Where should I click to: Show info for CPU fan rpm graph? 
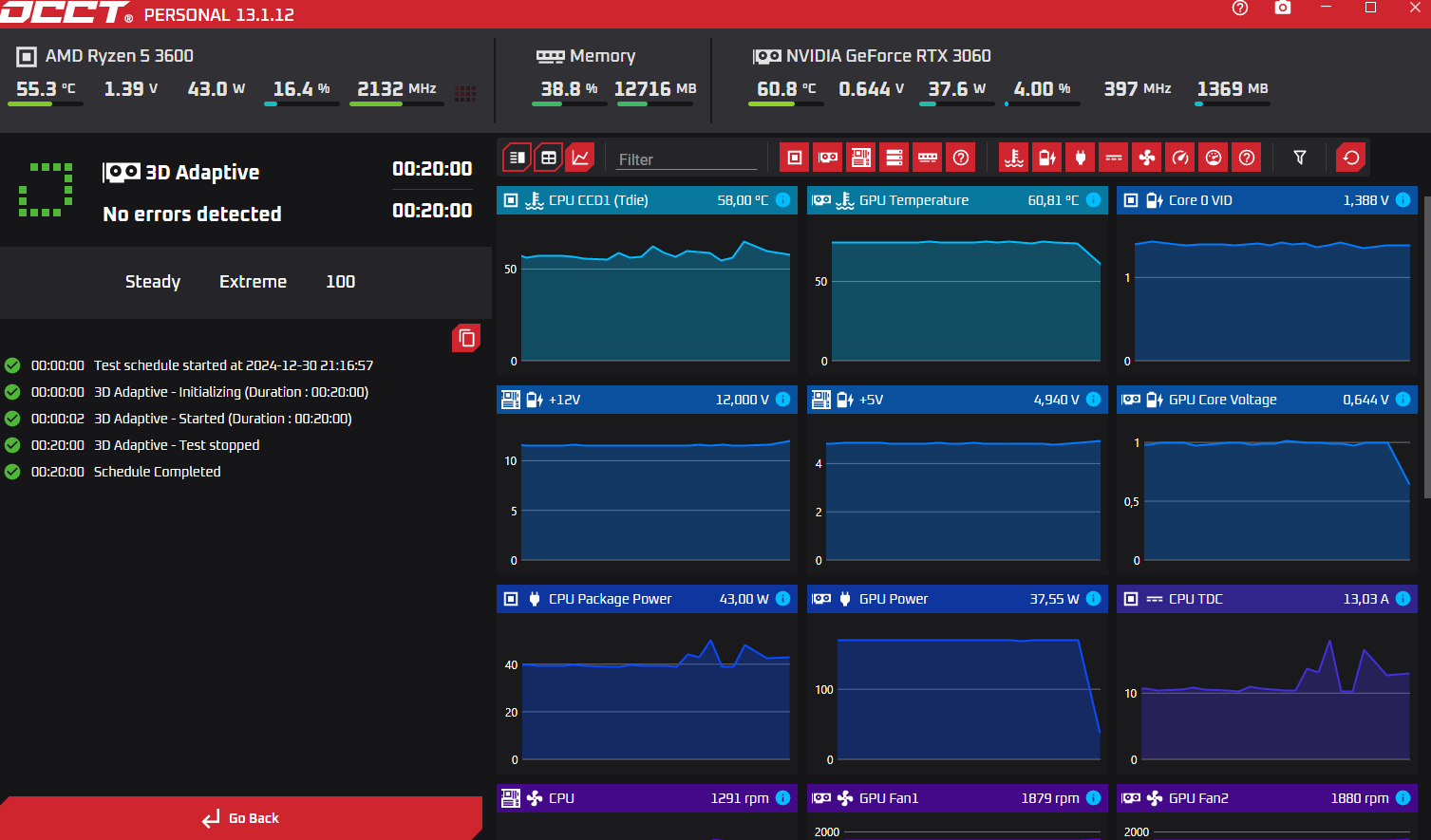(x=782, y=798)
